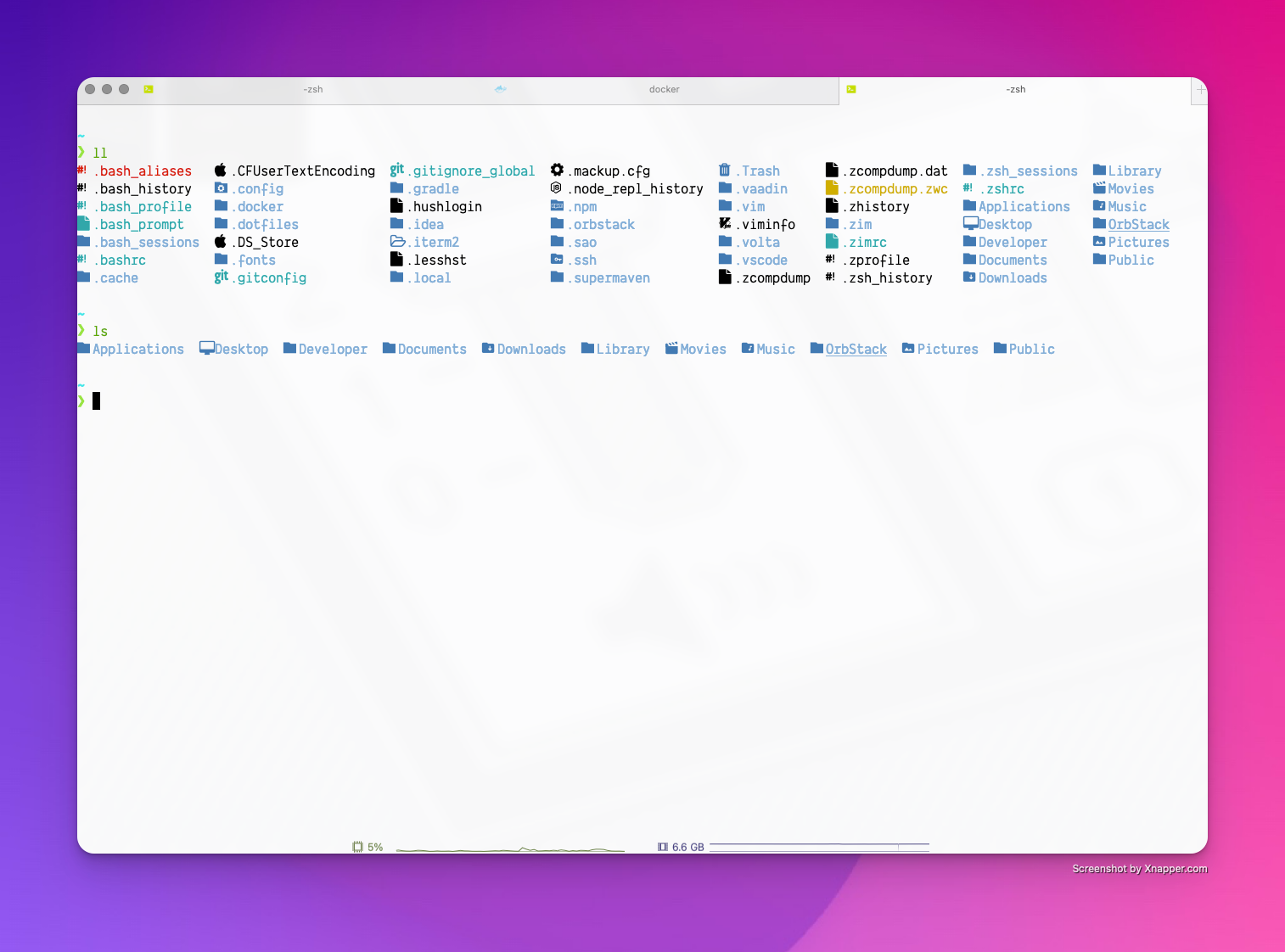Click the .gradle folder name
1285x952 pixels.
click(x=433, y=188)
